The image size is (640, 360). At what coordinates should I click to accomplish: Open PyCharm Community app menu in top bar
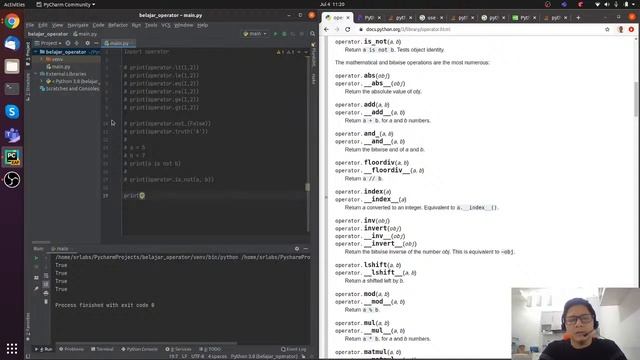pyautogui.click(x=65, y=4)
